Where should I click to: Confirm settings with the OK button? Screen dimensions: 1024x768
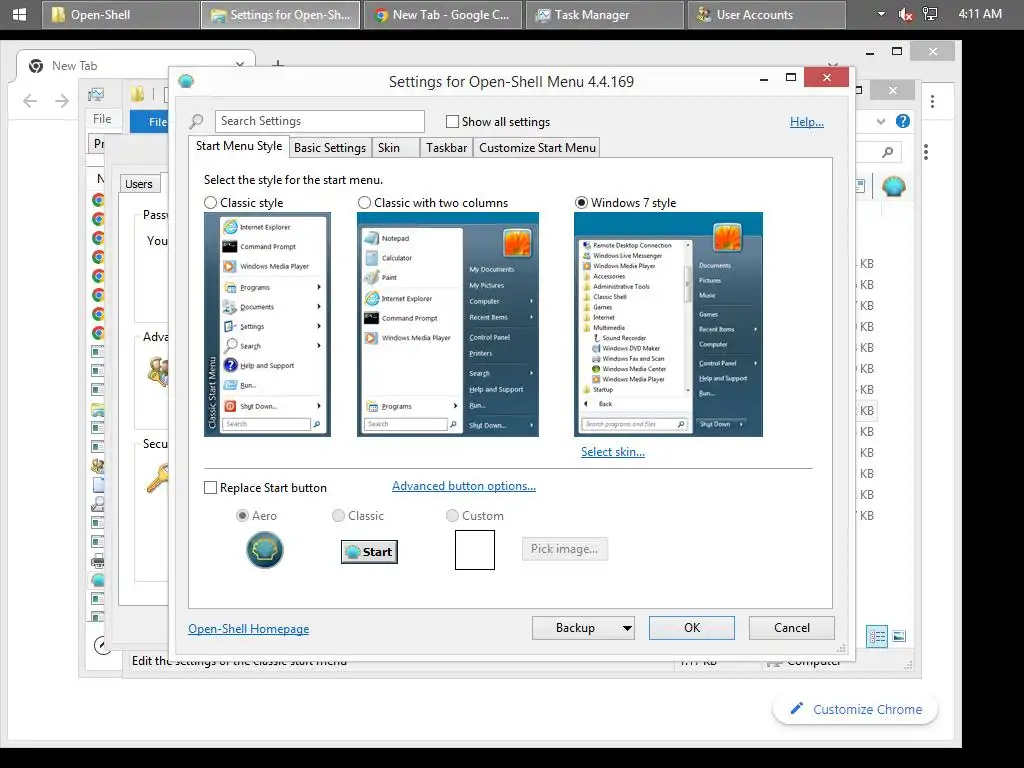[692, 628]
